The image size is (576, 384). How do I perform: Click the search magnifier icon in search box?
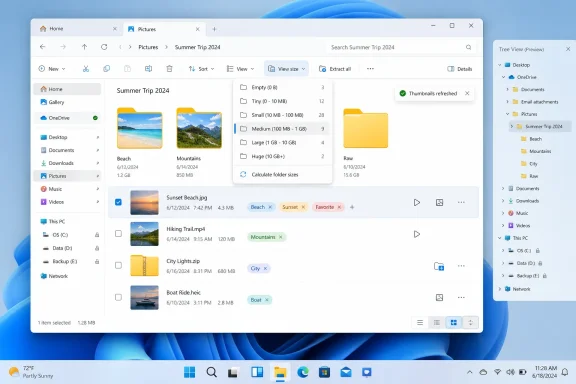[x=468, y=47]
